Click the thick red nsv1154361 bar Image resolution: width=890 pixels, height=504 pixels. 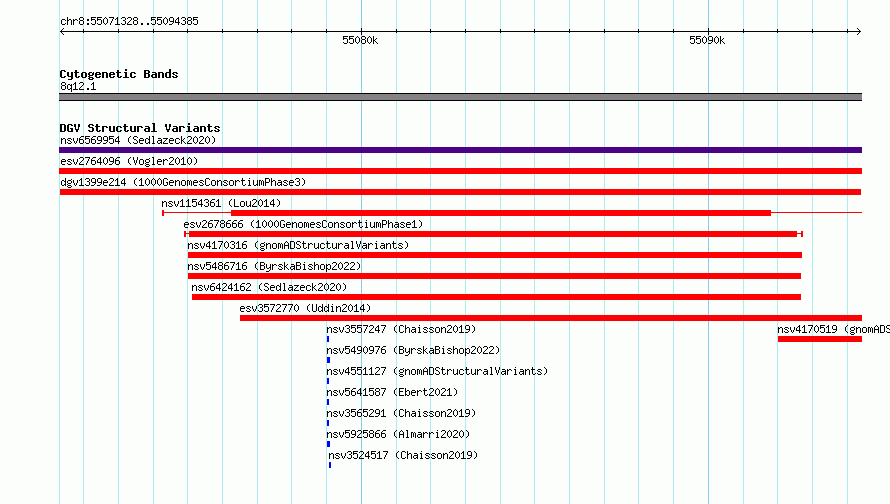pyautogui.click(x=501, y=213)
